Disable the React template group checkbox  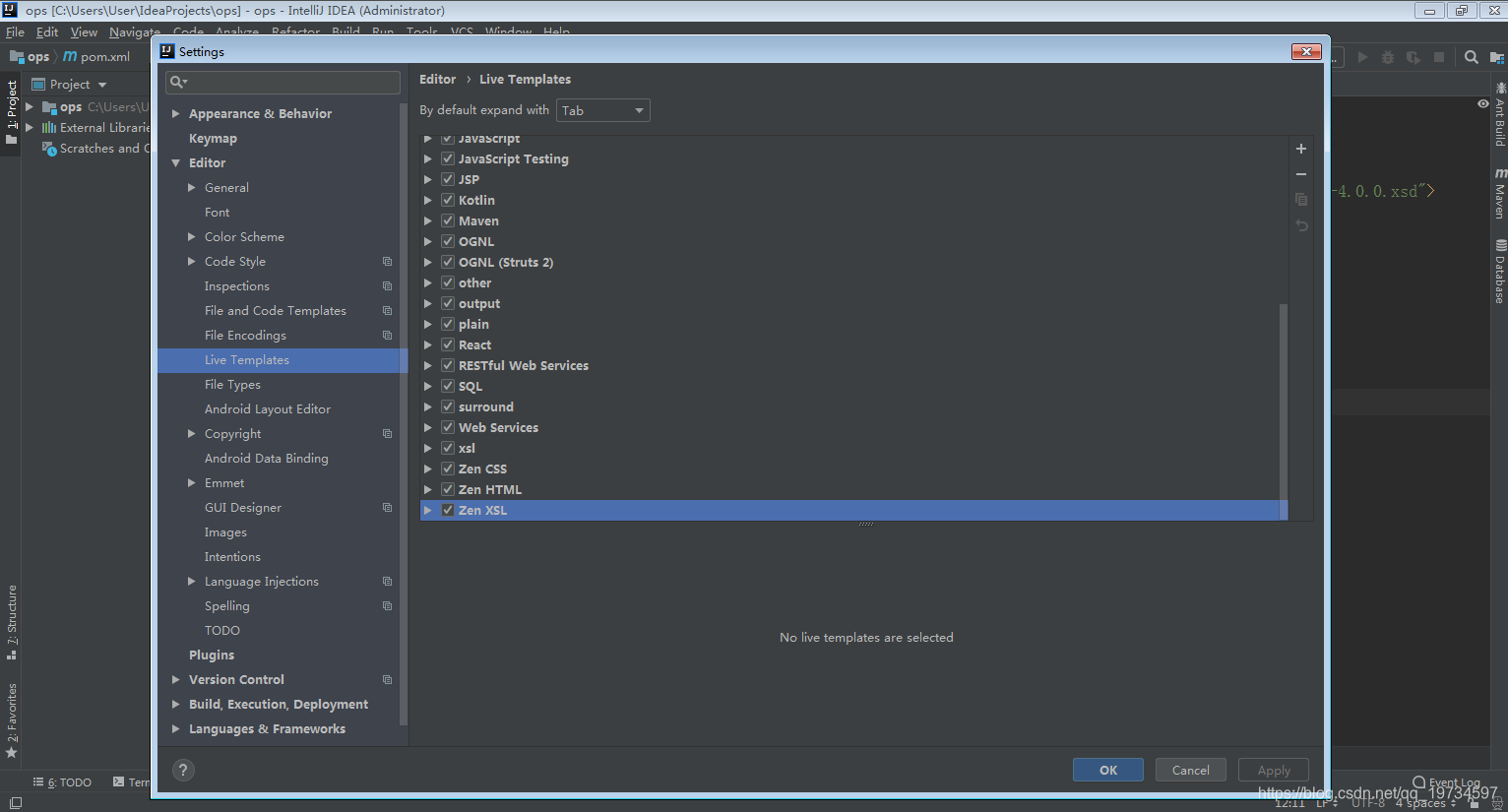point(448,344)
